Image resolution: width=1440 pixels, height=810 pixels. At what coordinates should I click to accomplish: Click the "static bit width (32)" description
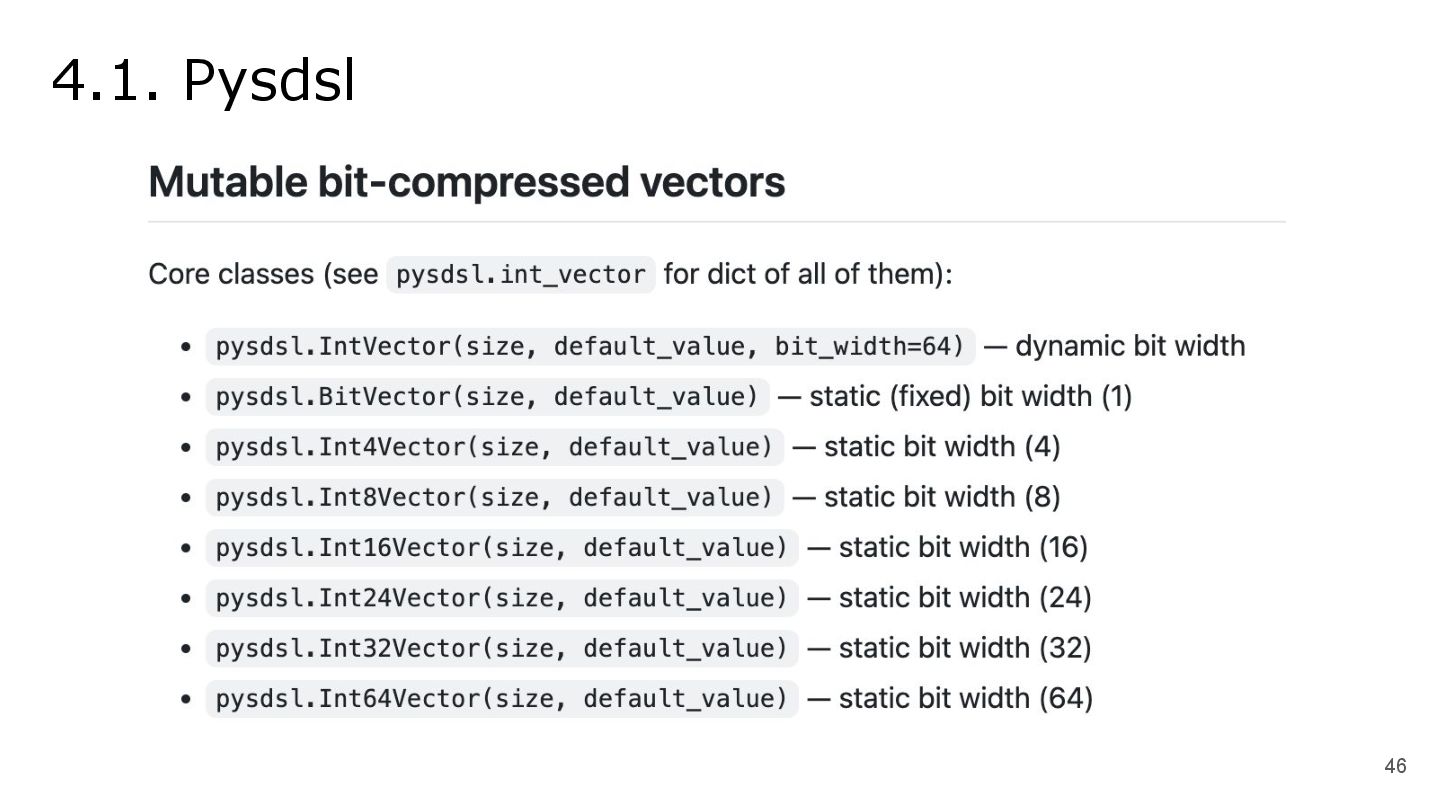pos(964,648)
